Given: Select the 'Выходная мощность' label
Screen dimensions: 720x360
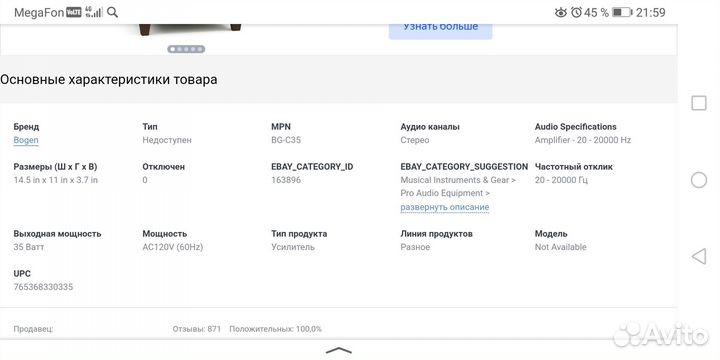Looking at the screenshot, I should click(x=57, y=234).
